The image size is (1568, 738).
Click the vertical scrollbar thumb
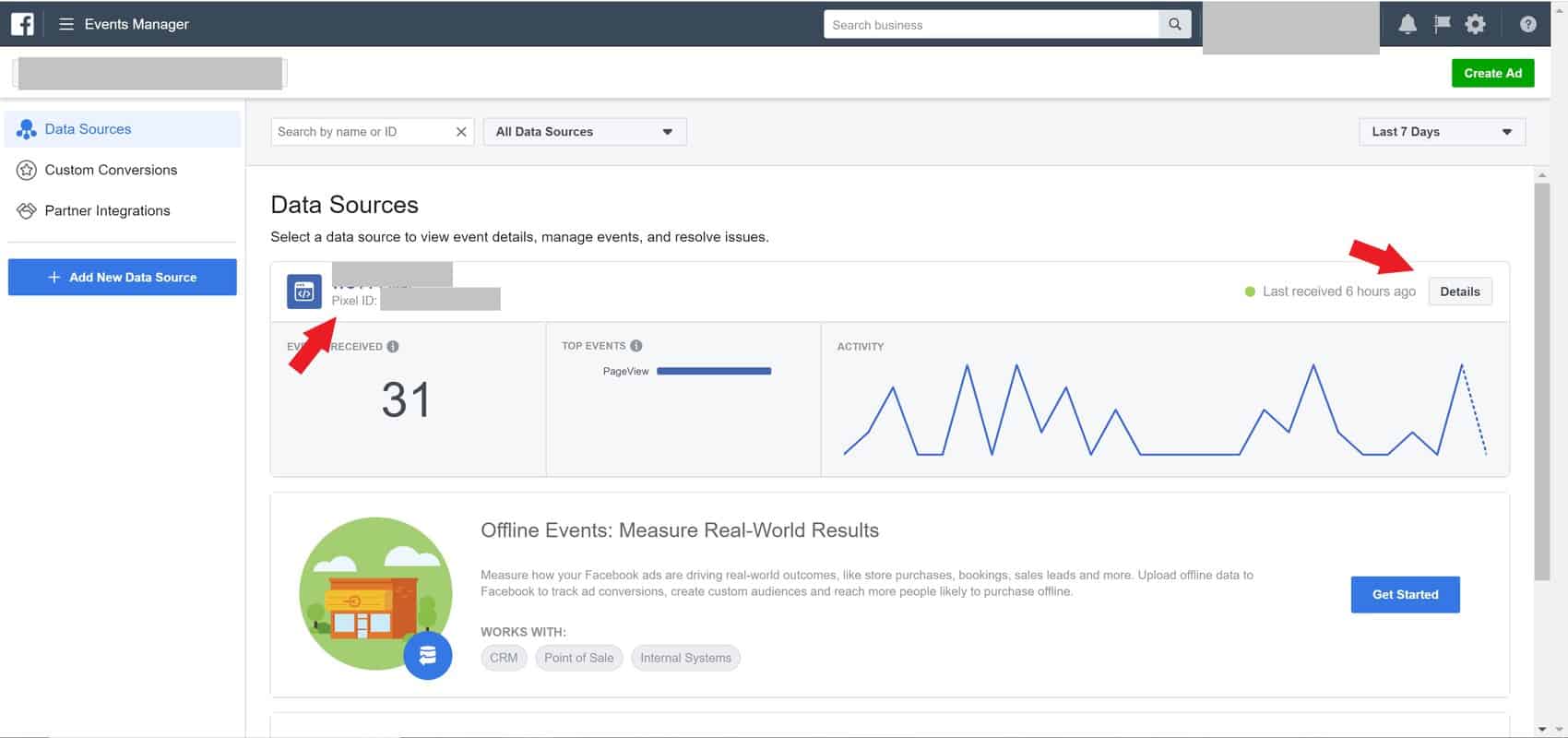1541,382
